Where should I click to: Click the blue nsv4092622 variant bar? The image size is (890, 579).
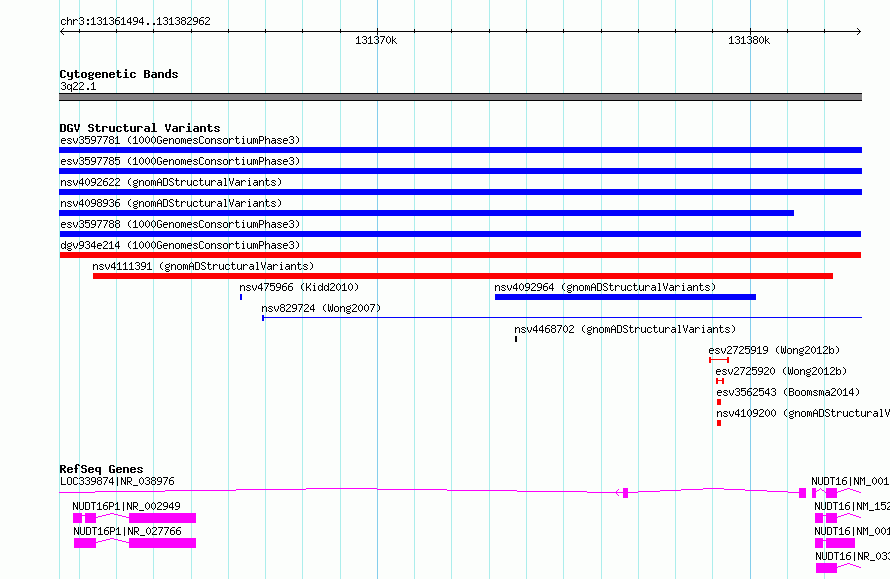pos(460,192)
